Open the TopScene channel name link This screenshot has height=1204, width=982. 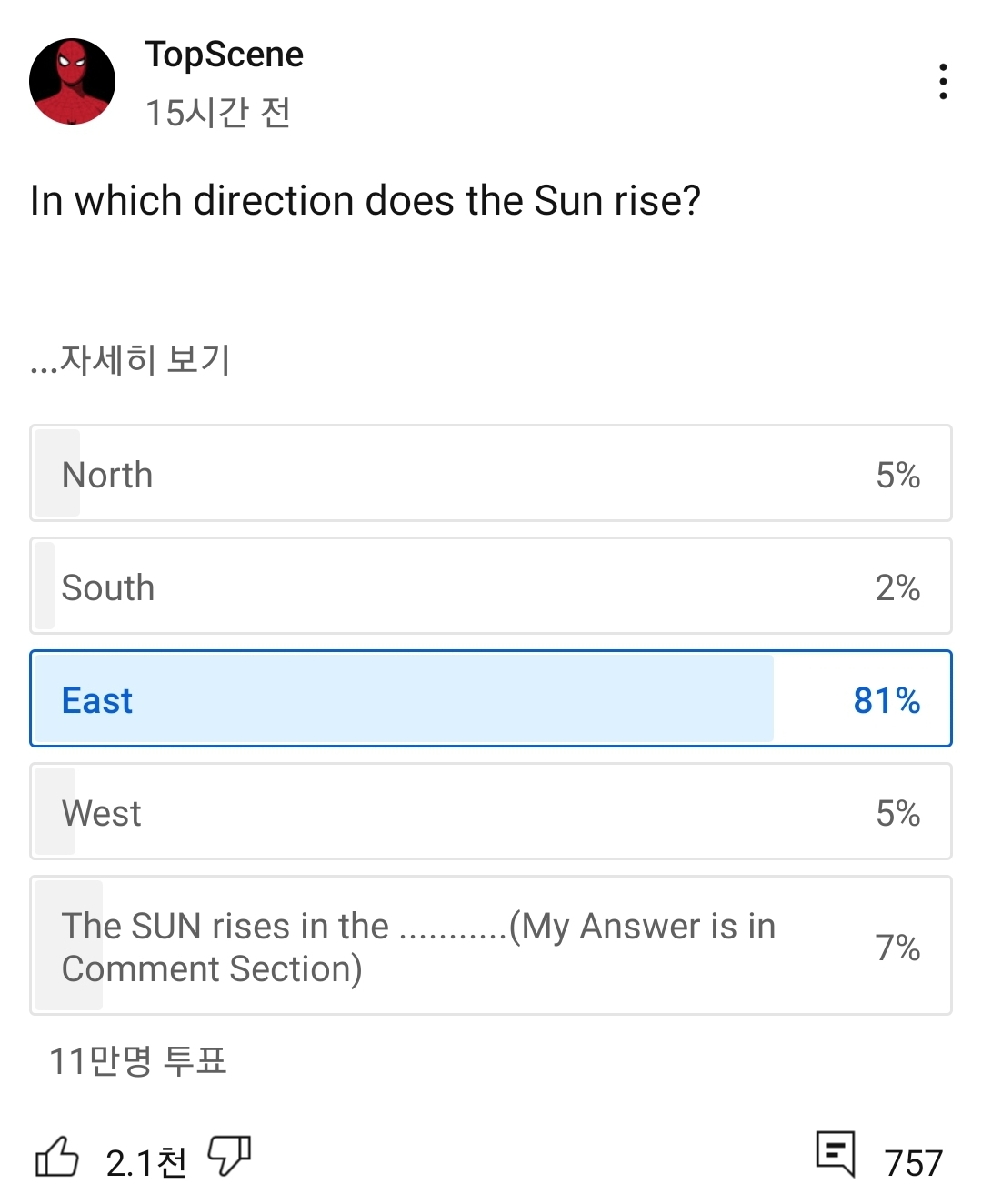pos(225,55)
